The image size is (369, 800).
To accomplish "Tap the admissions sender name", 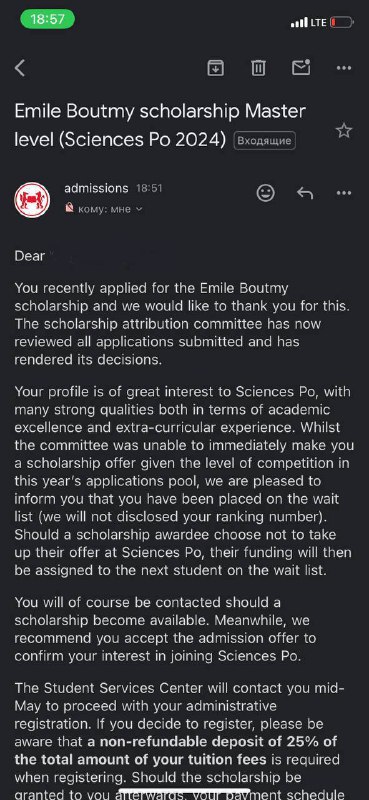I will (96, 188).
